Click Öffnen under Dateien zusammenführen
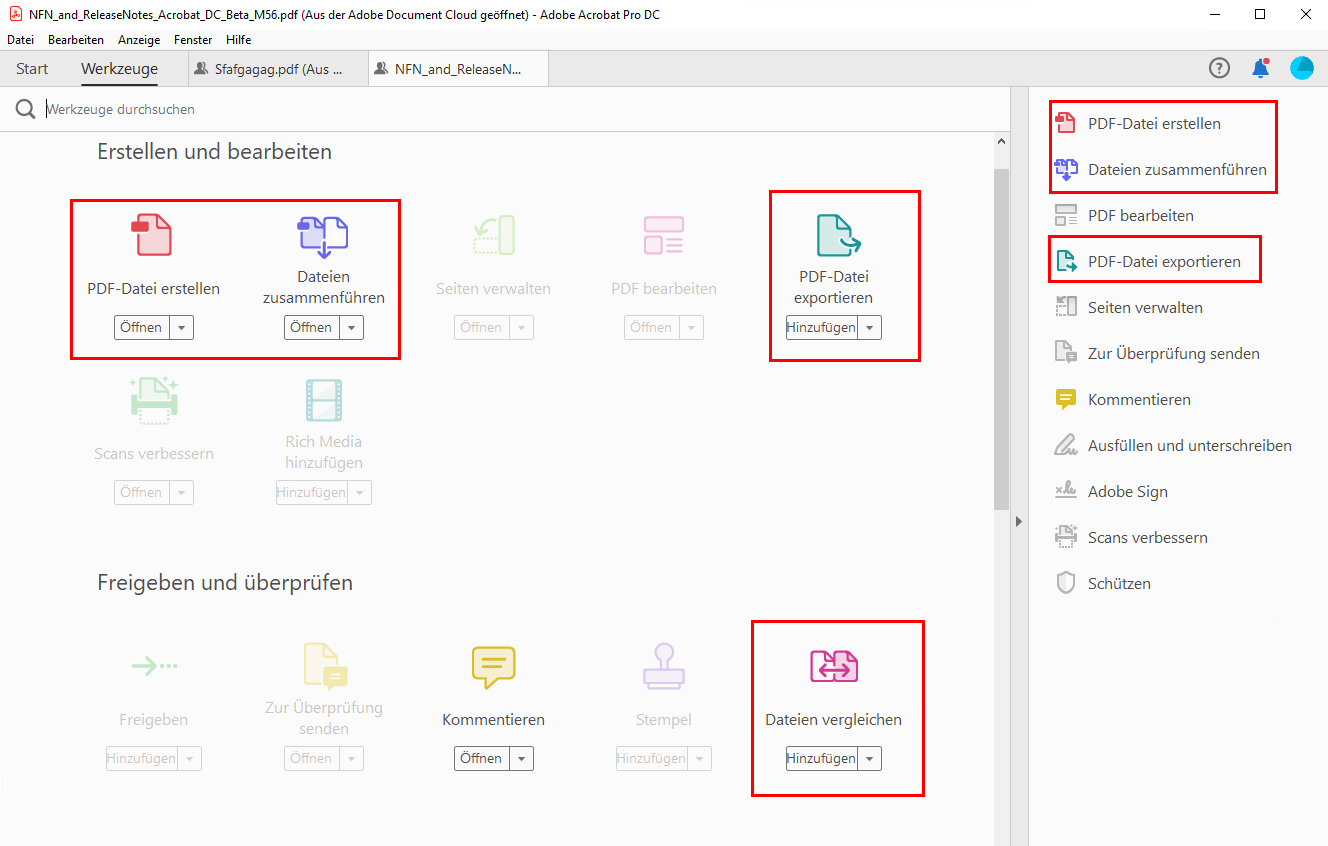1328x846 pixels. (x=311, y=327)
